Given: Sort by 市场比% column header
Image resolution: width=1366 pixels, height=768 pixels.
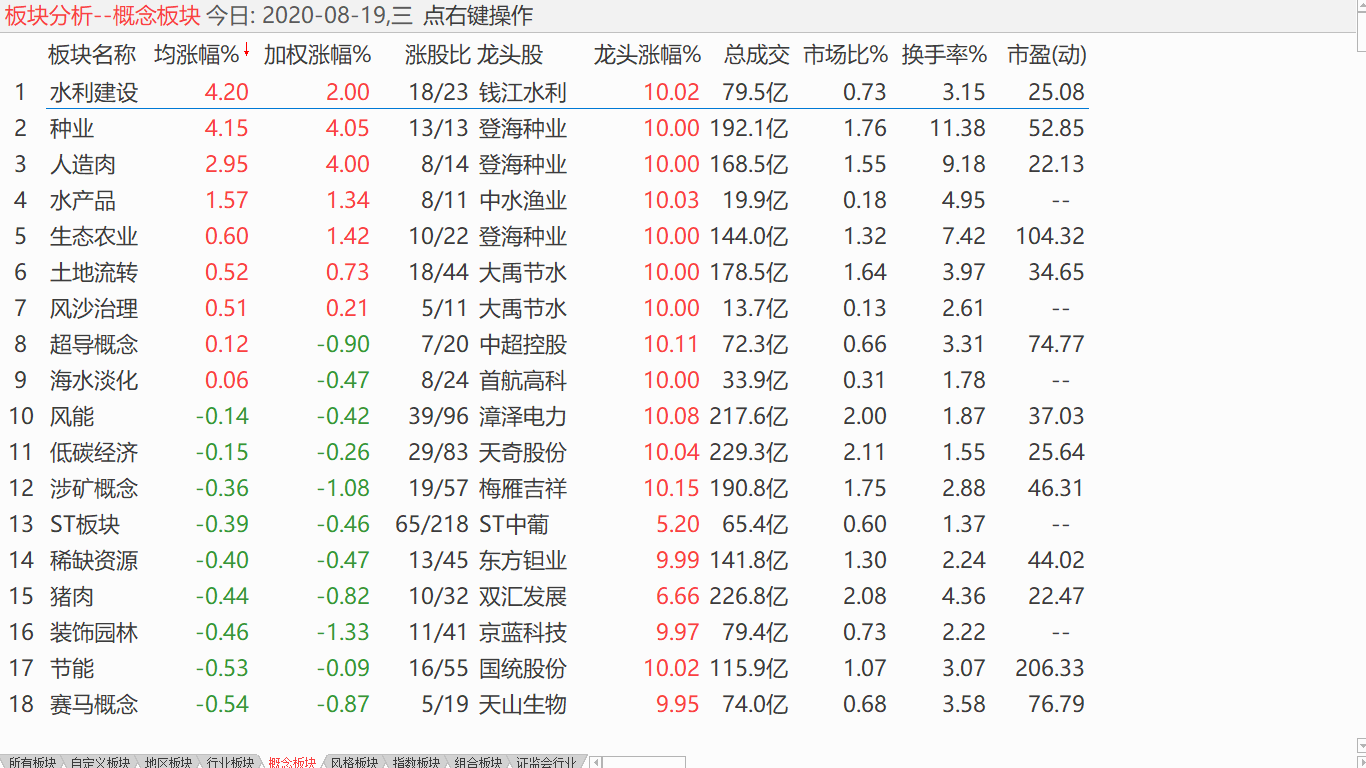Looking at the screenshot, I should 846,55.
